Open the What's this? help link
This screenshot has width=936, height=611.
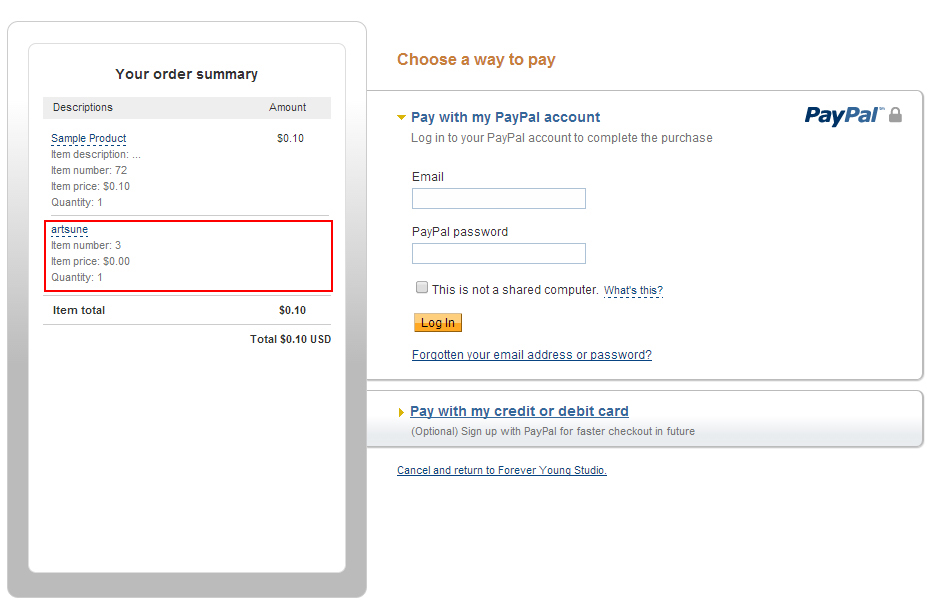633,291
